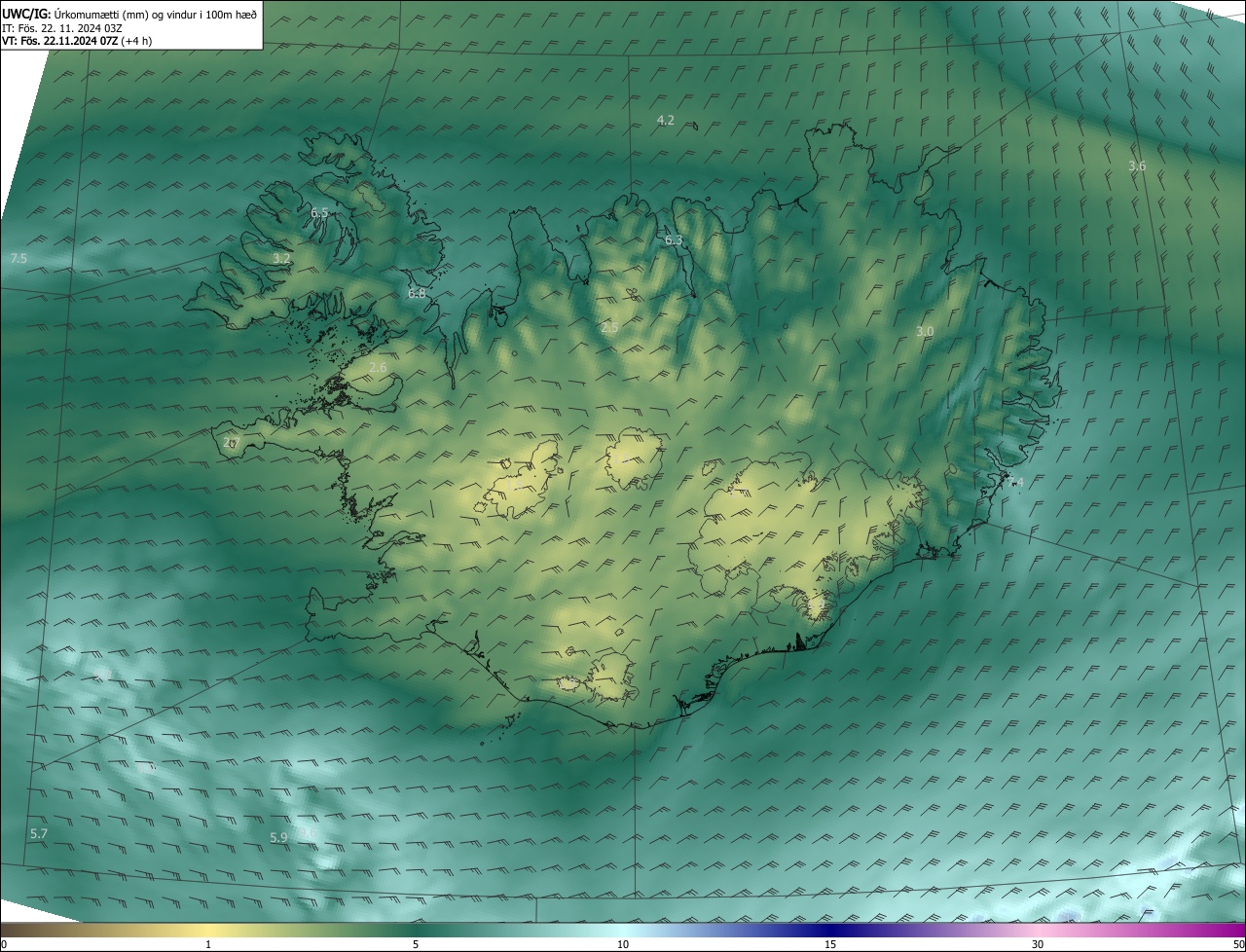Click the 50 tick label on the color scale
This screenshot has width=1246, height=952.
pyautogui.click(x=1238, y=944)
